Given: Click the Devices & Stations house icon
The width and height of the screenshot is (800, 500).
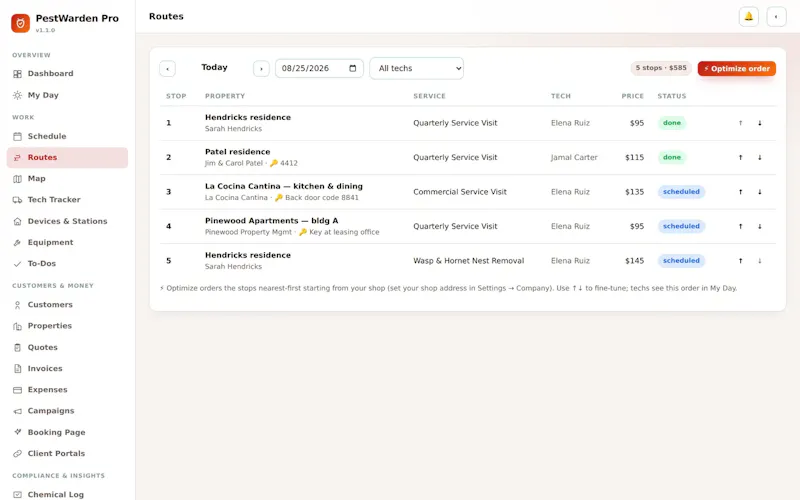Looking at the screenshot, I should tap(17, 221).
